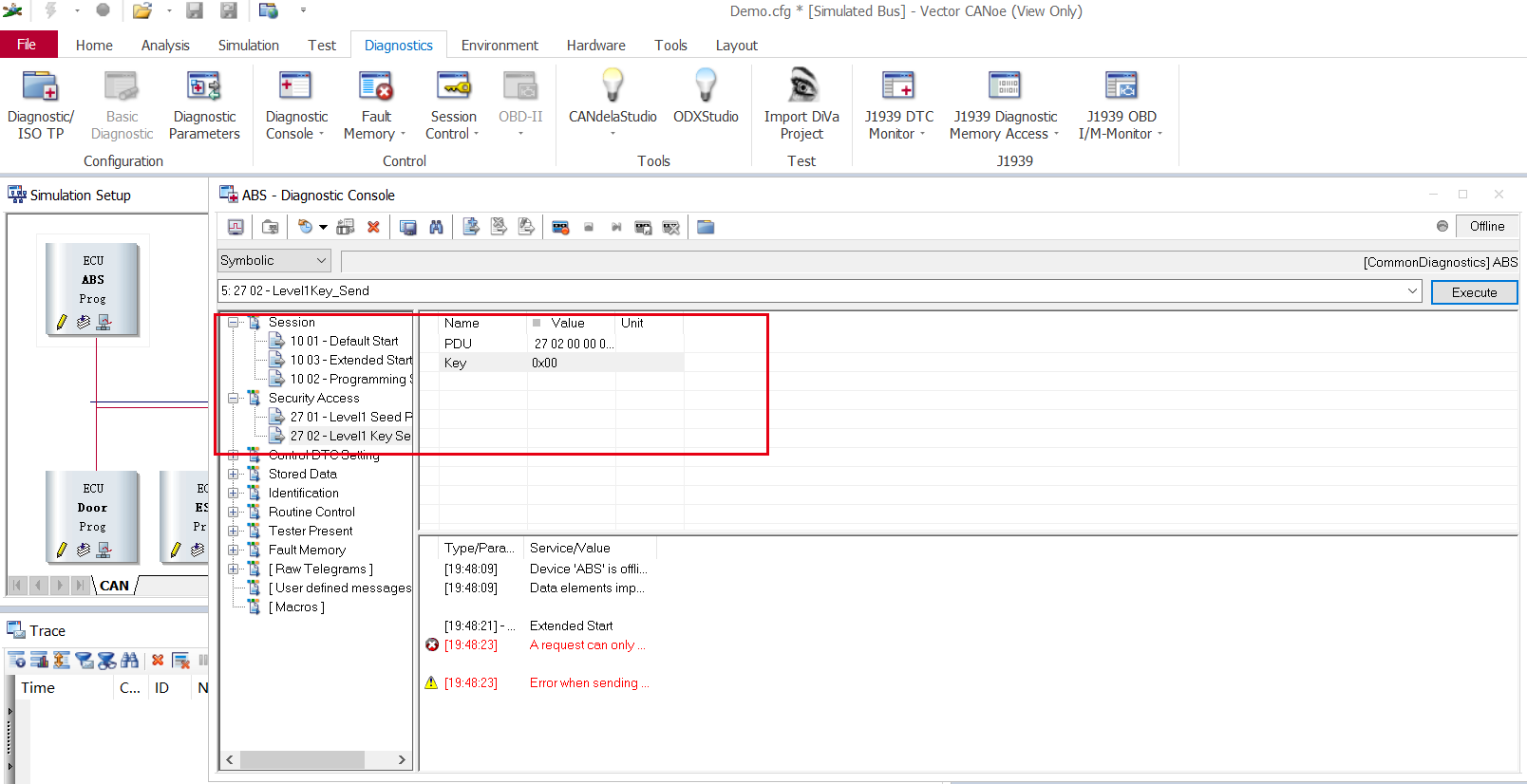The height and width of the screenshot is (784, 1527).
Task: Expand the Stored Data tree node
Action: click(234, 475)
